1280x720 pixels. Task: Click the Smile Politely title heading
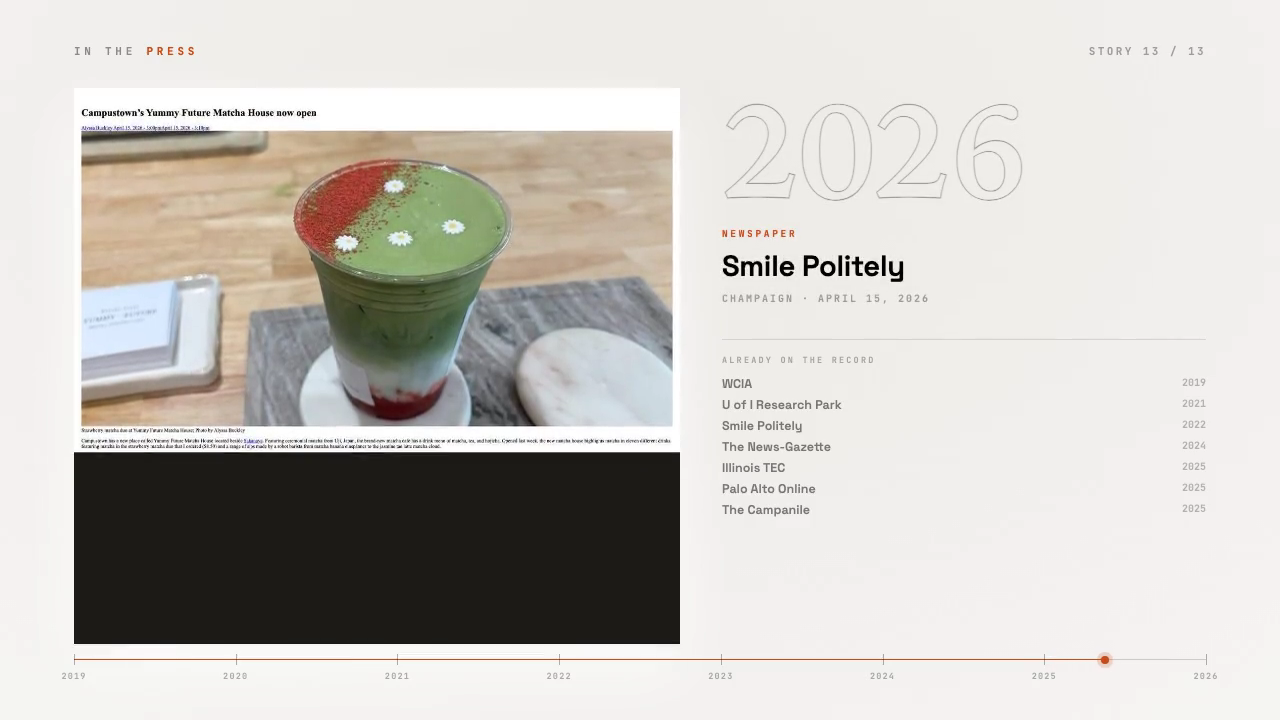point(813,267)
